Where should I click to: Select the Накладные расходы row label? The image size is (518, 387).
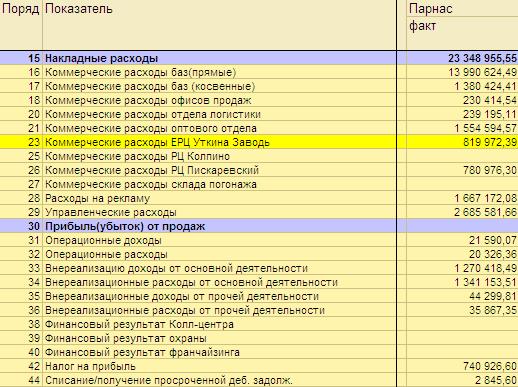(219, 58)
